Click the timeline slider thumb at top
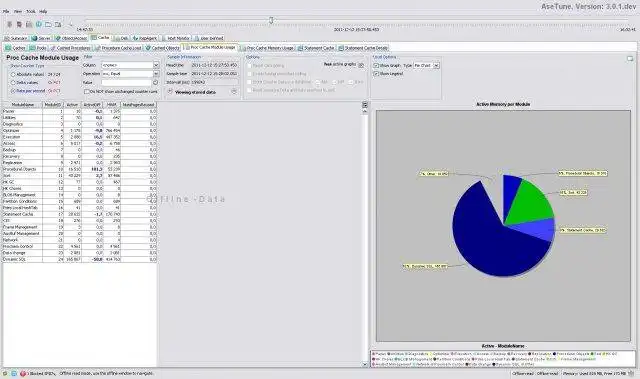Image resolution: width=640 pixels, height=379 pixels. 271,20
